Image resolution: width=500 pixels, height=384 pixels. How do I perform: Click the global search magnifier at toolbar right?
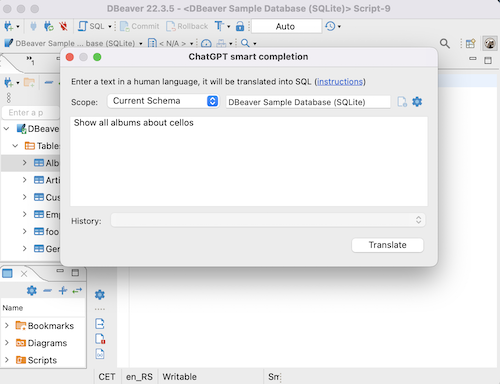tap(445, 43)
